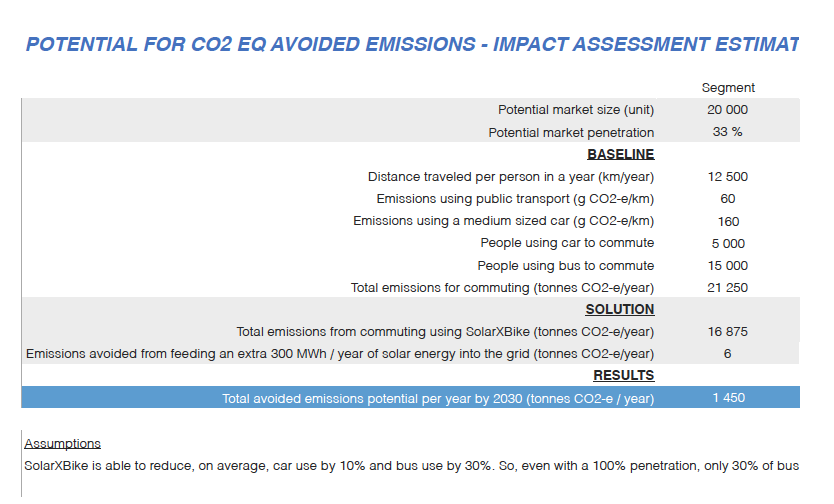Select the total commuting emissions value 21 250
Screen dimensions: 834x504
tap(727, 288)
